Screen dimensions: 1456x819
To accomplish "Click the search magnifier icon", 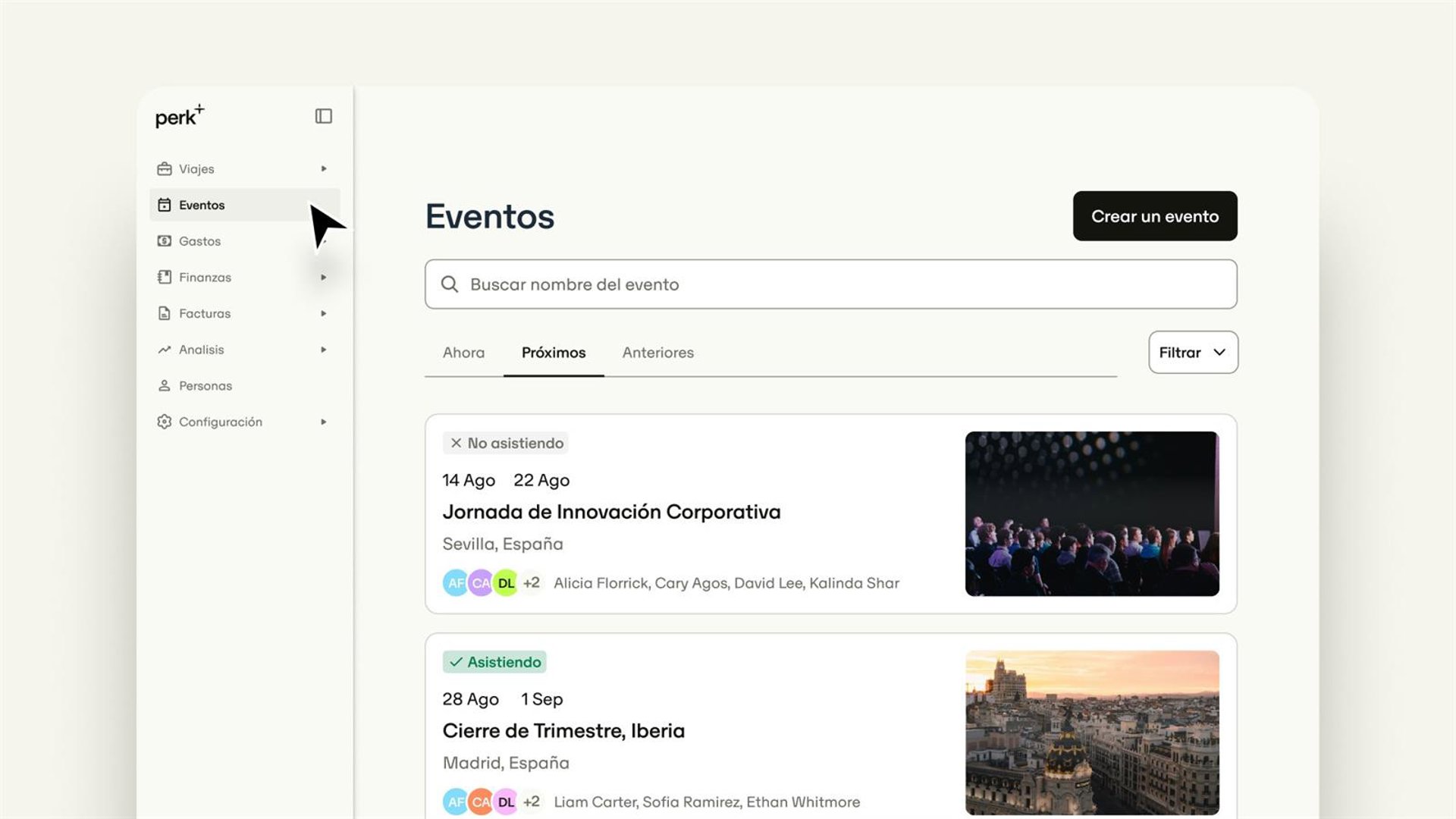I will tap(450, 284).
